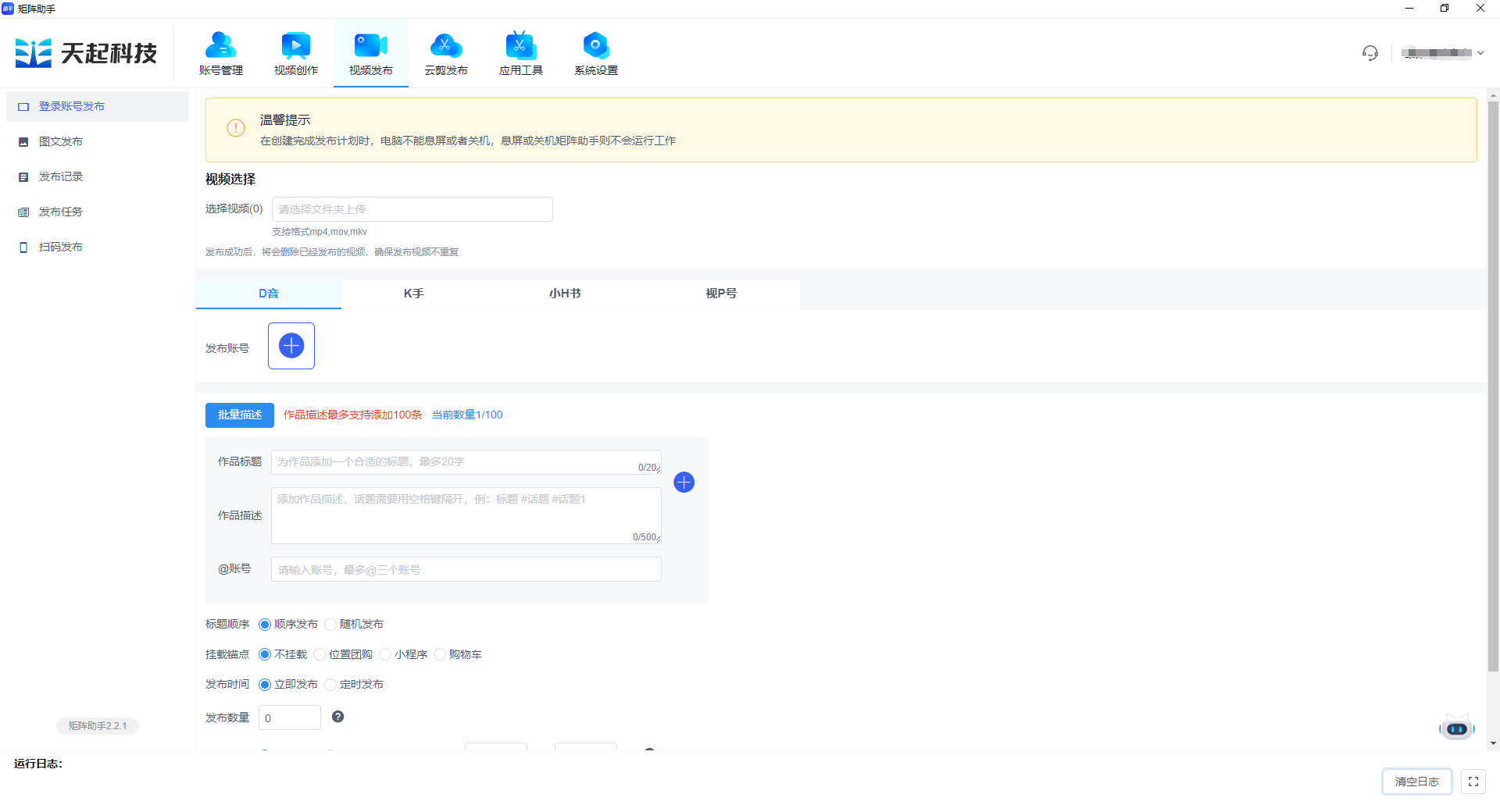Click the customer service headset icon

click(x=1370, y=53)
